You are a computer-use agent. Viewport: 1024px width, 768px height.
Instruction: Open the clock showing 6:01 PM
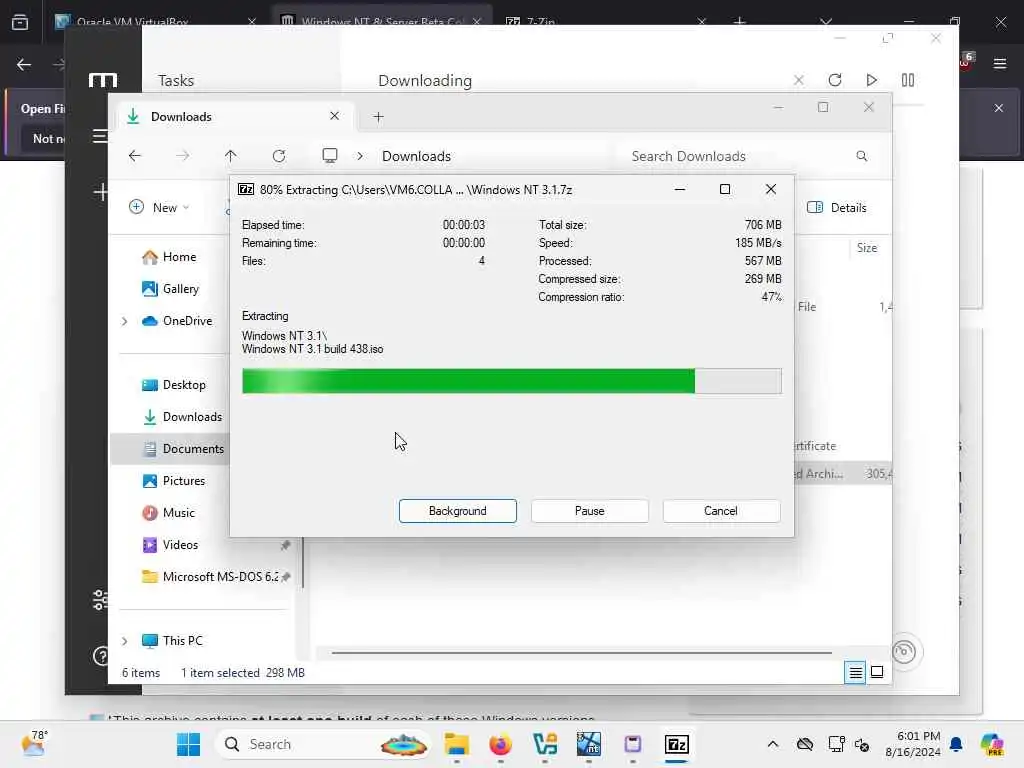click(x=912, y=744)
